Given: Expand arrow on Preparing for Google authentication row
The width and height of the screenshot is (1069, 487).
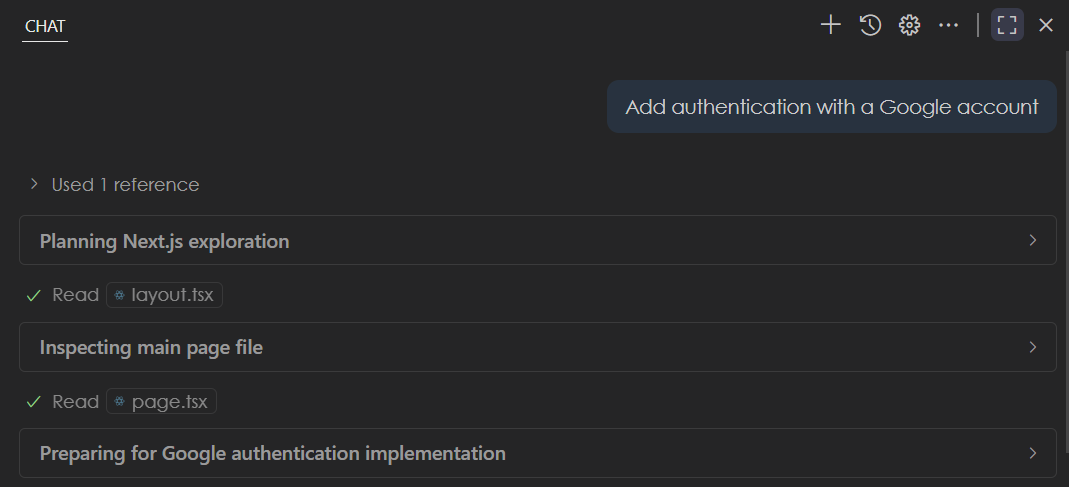Looking at the screenshot, I should 1033,453.
